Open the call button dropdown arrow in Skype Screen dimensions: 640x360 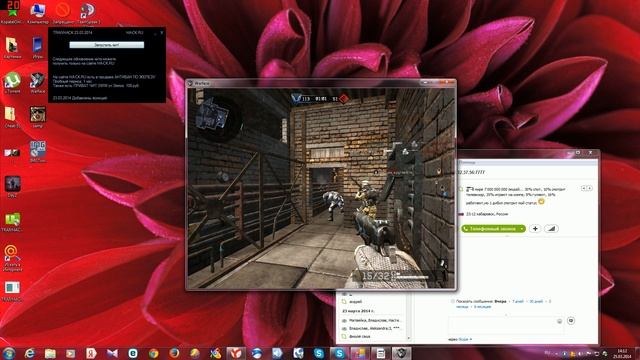coord(522,229)
